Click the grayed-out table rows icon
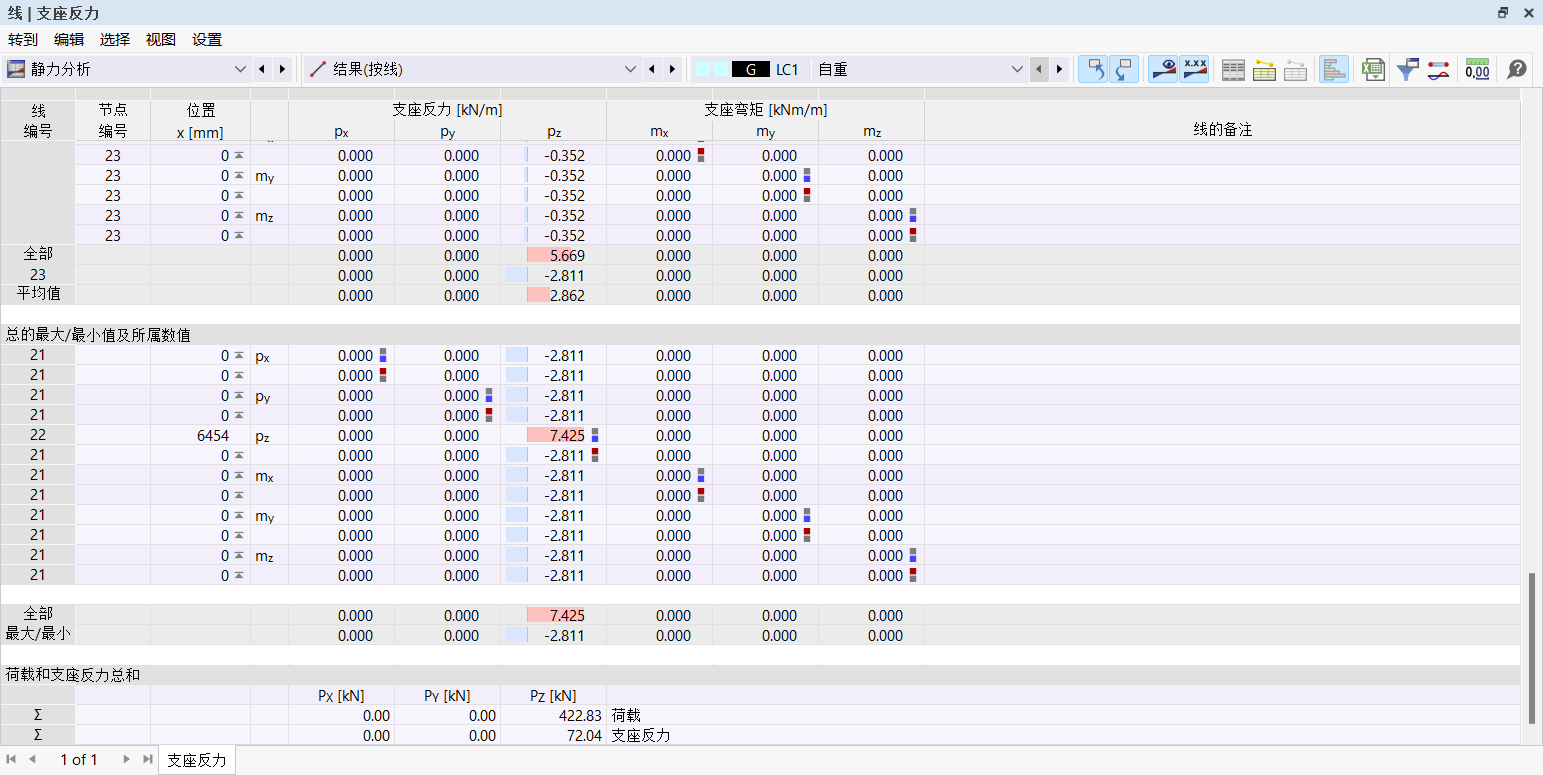This screenshot has height=775, width=1543. coord(1295,69)
